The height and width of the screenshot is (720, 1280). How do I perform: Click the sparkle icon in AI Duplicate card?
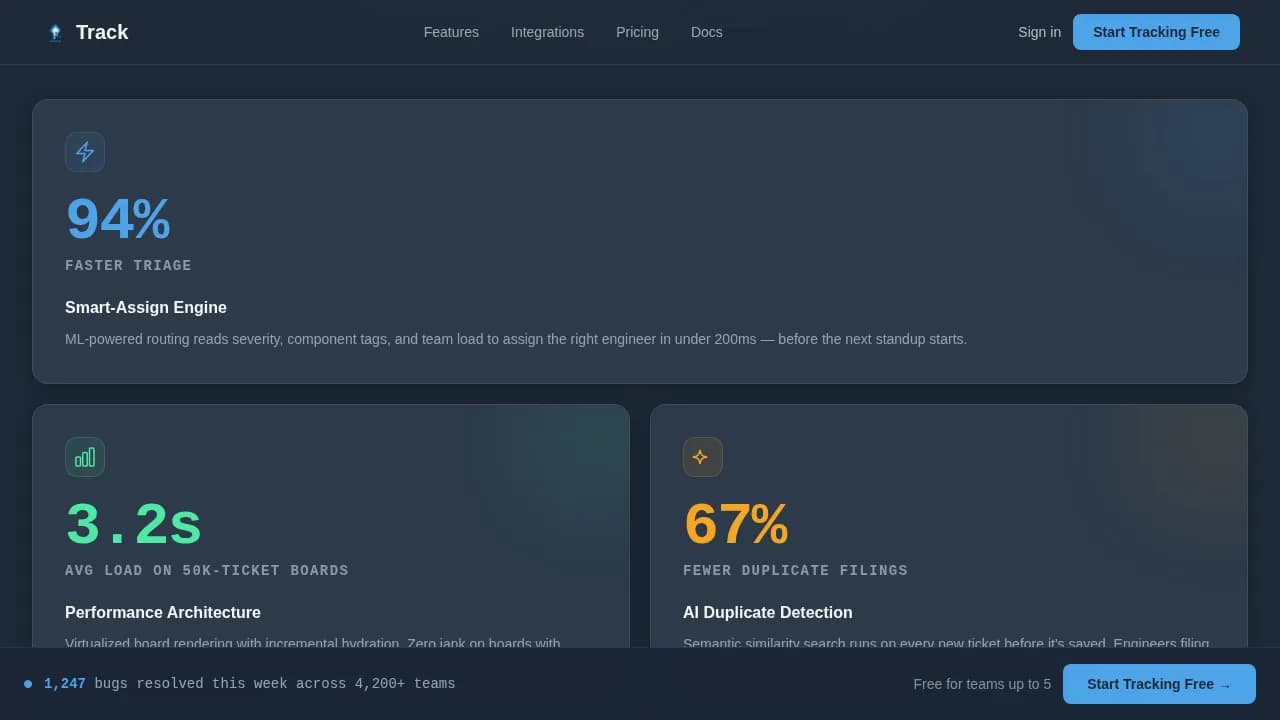tap(703, 457)
